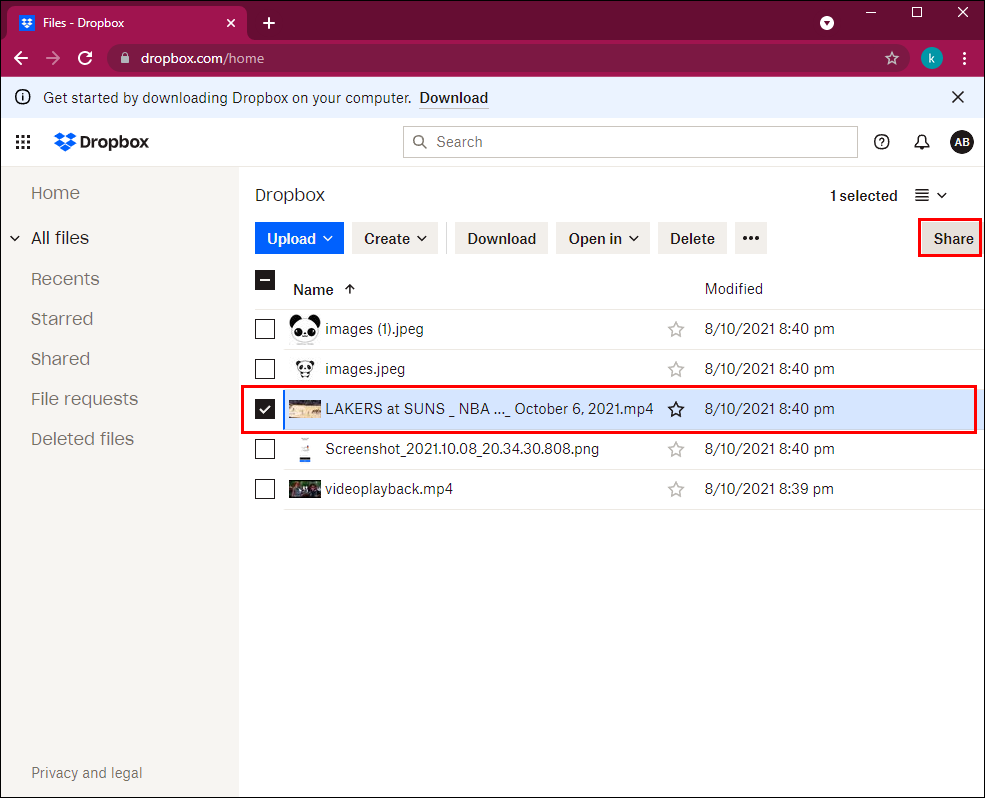Open Shared in the sidebar

click(60, 359)
